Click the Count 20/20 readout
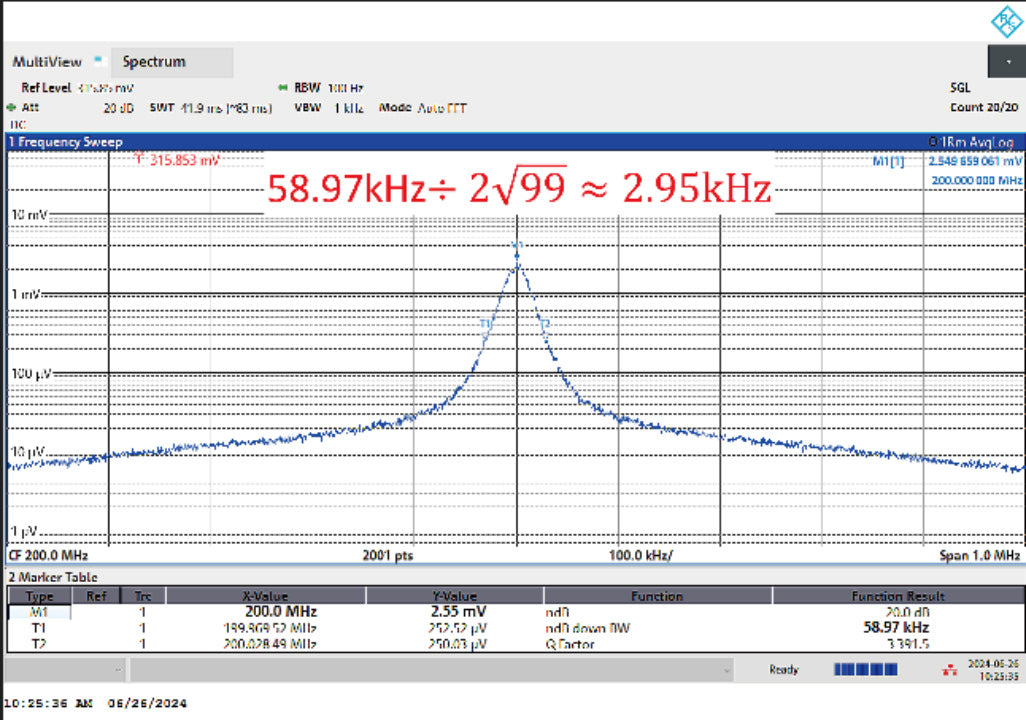Screen dimensions: 1026x720 point(984,107)
